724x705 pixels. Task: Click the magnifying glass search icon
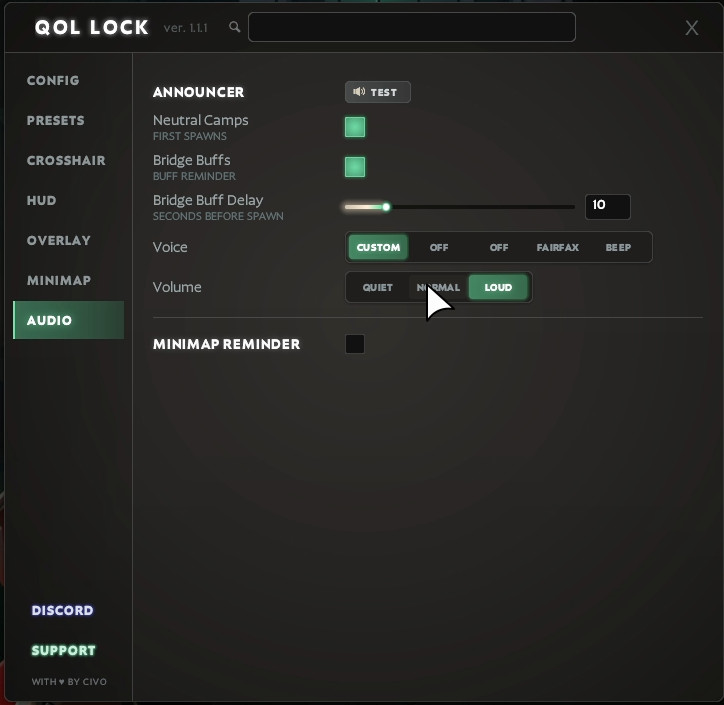coord(235,27)
